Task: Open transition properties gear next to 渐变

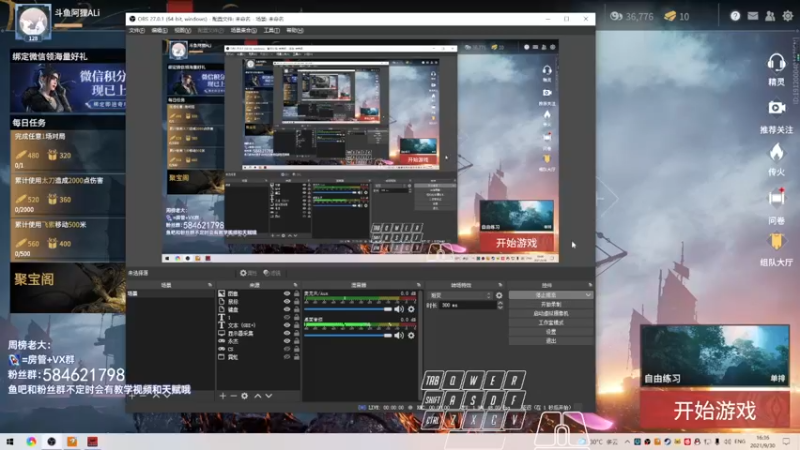Action: 499,295
